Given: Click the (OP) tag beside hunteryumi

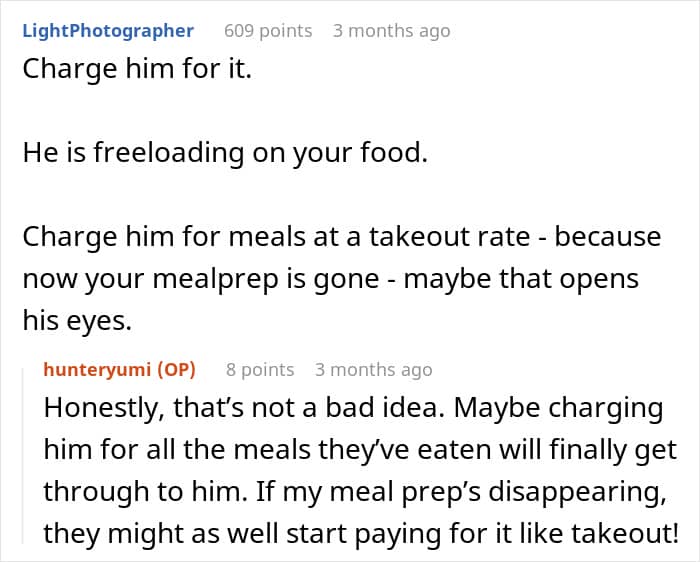Looking at the screenshot, I should point(176,369).
